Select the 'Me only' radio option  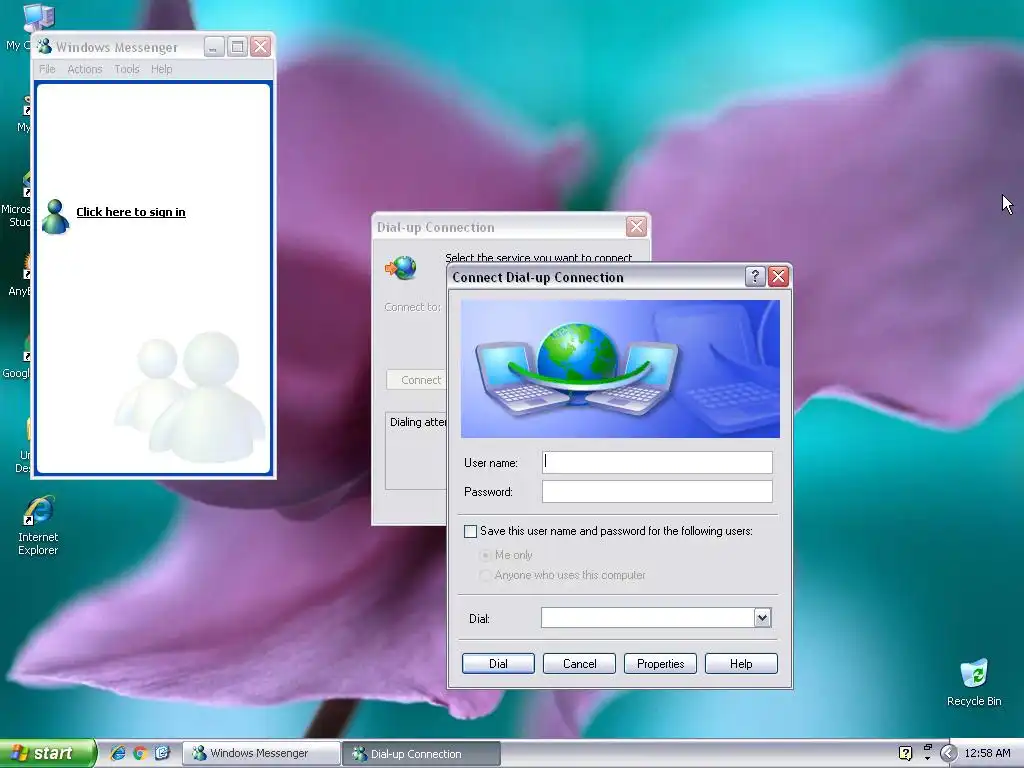click(485, 555)
